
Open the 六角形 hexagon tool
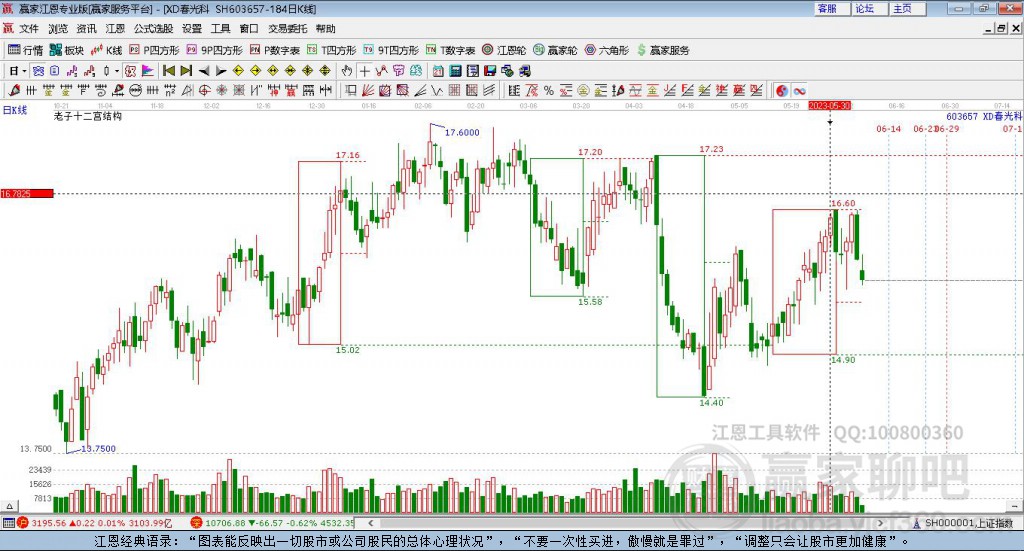607,50
